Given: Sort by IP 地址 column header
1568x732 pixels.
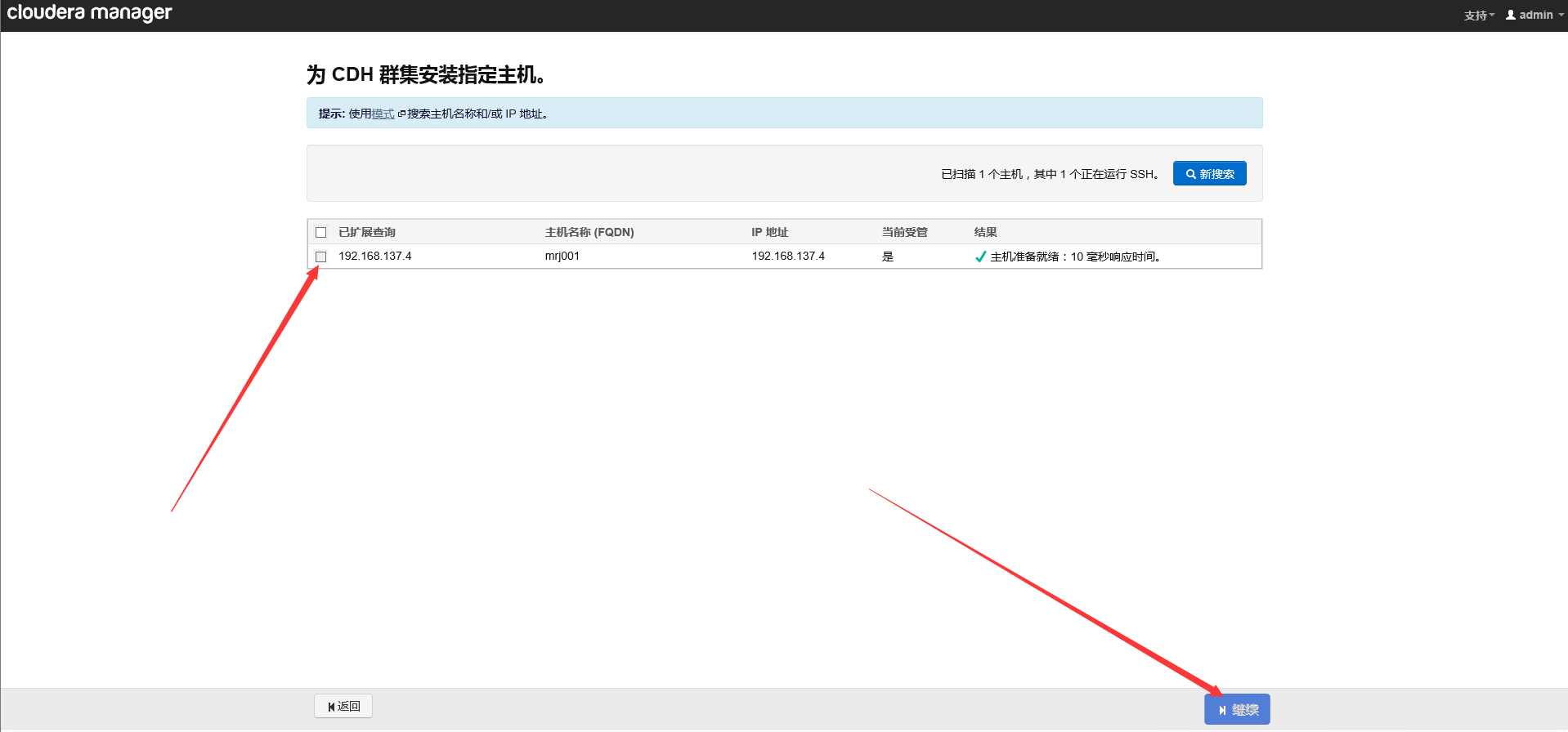Looking at the screenshot, I should (x=770, y=232).
